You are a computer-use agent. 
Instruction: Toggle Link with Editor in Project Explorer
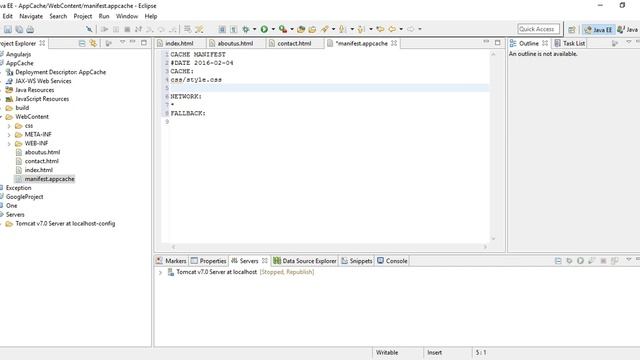coord(93,43)
